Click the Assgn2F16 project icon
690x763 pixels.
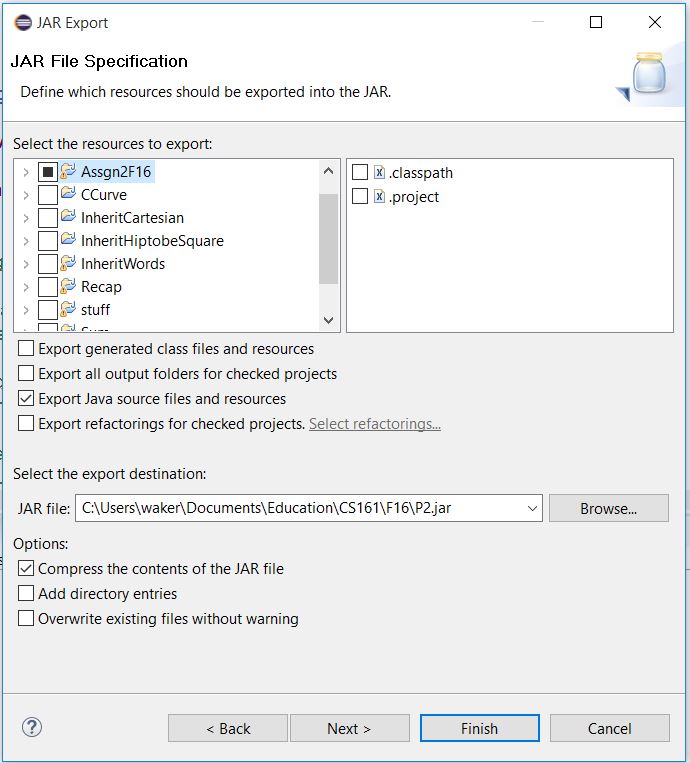point(68,171)
